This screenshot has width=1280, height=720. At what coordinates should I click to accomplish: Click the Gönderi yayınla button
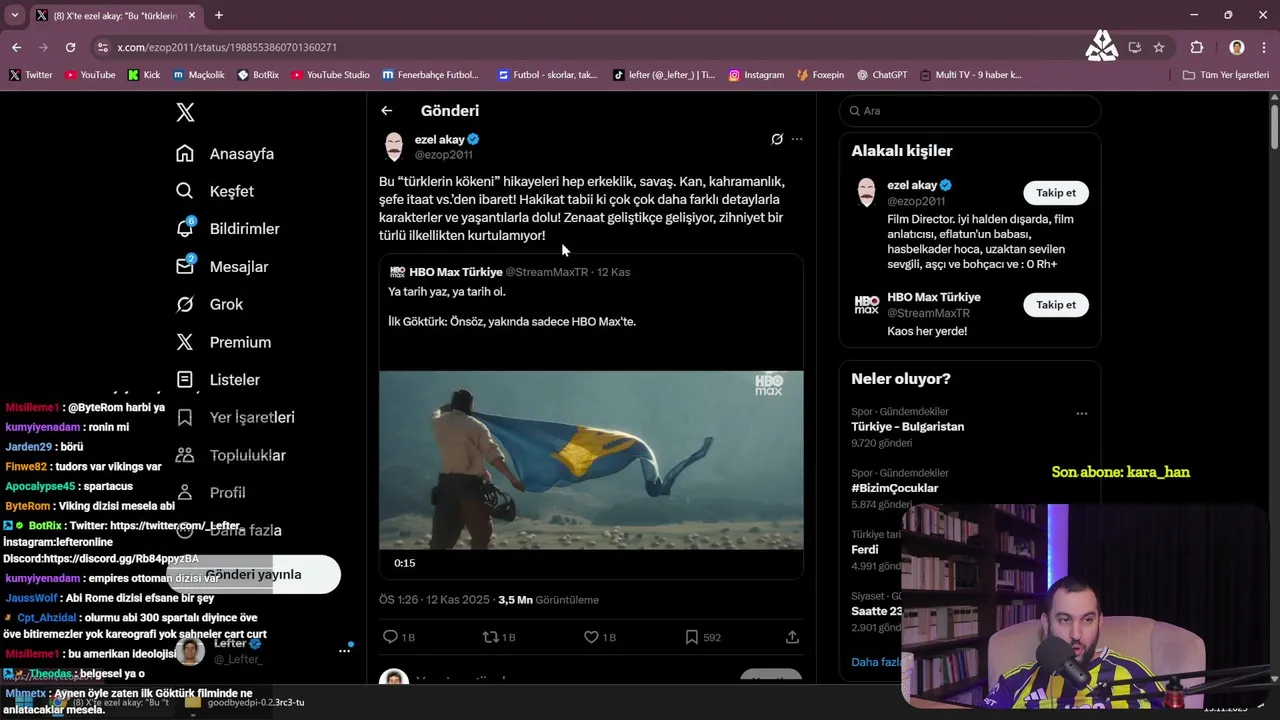coord(253,575)
